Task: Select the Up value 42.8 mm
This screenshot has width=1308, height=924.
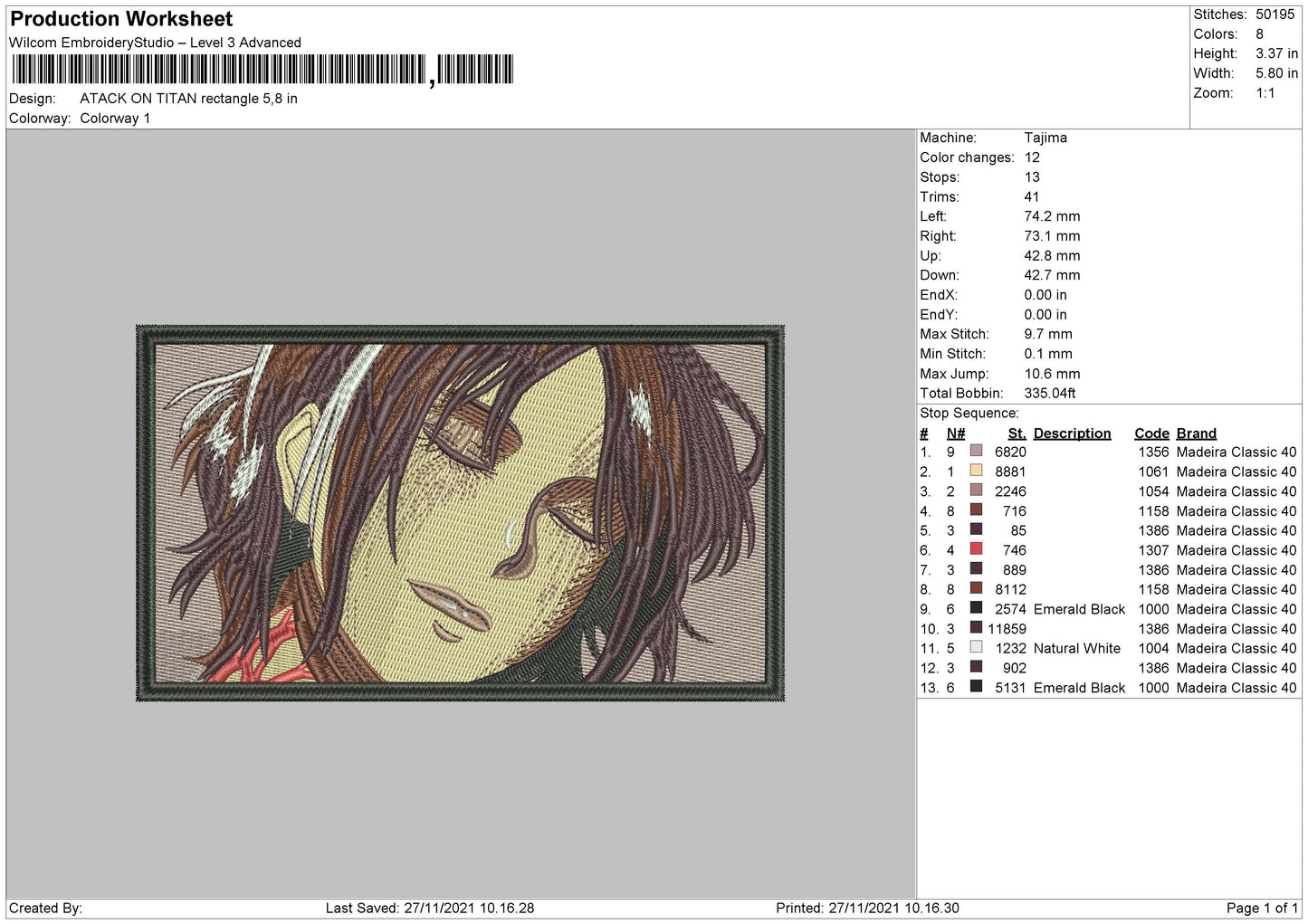Action: tap(1052, 256)
